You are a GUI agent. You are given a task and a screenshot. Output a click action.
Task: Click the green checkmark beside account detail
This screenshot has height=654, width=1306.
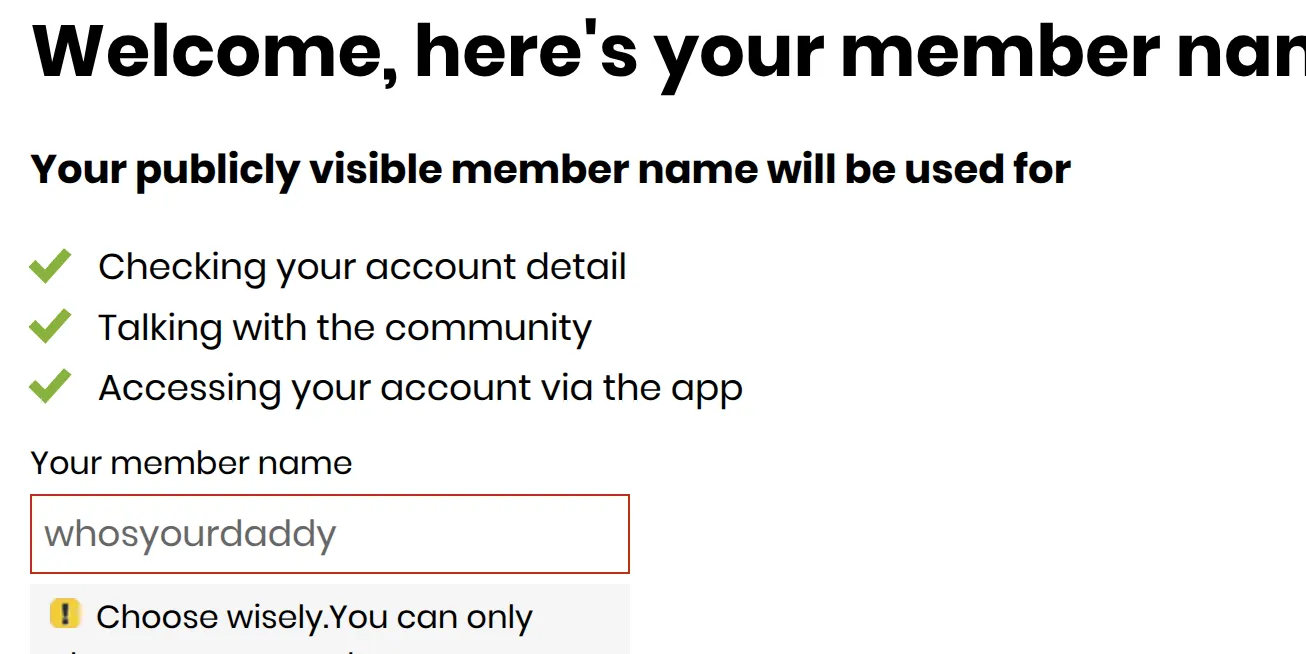[51, 266]
